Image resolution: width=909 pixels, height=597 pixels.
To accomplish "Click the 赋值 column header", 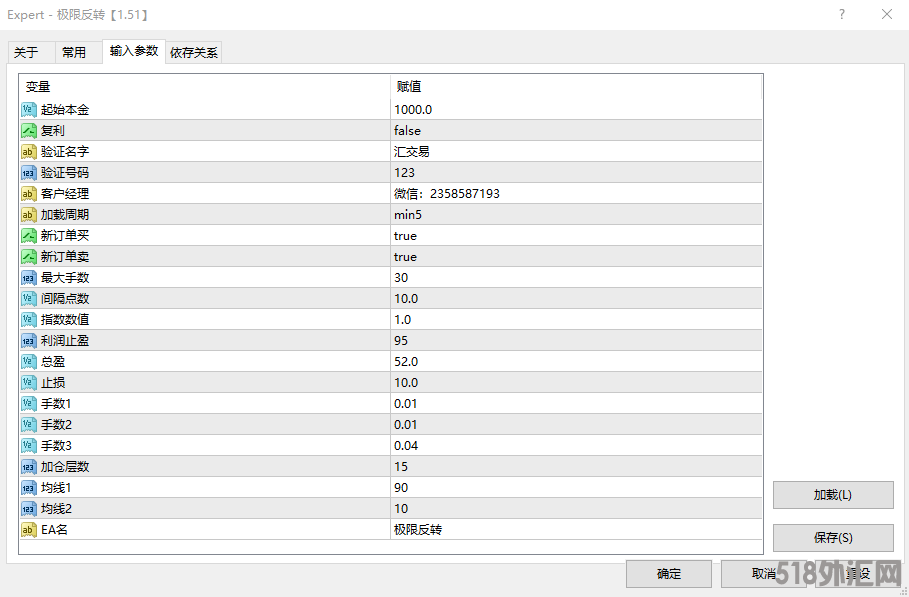I will [x=576, y=87].
